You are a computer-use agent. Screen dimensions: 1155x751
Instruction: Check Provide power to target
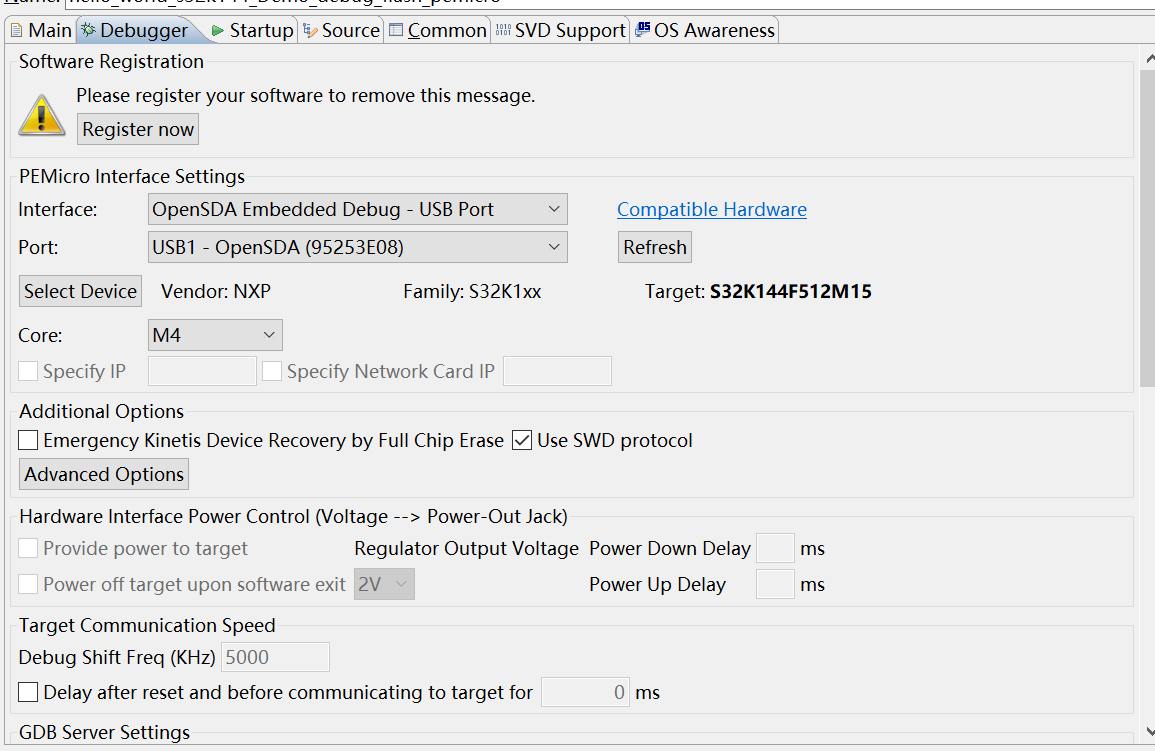click(28, 549)
